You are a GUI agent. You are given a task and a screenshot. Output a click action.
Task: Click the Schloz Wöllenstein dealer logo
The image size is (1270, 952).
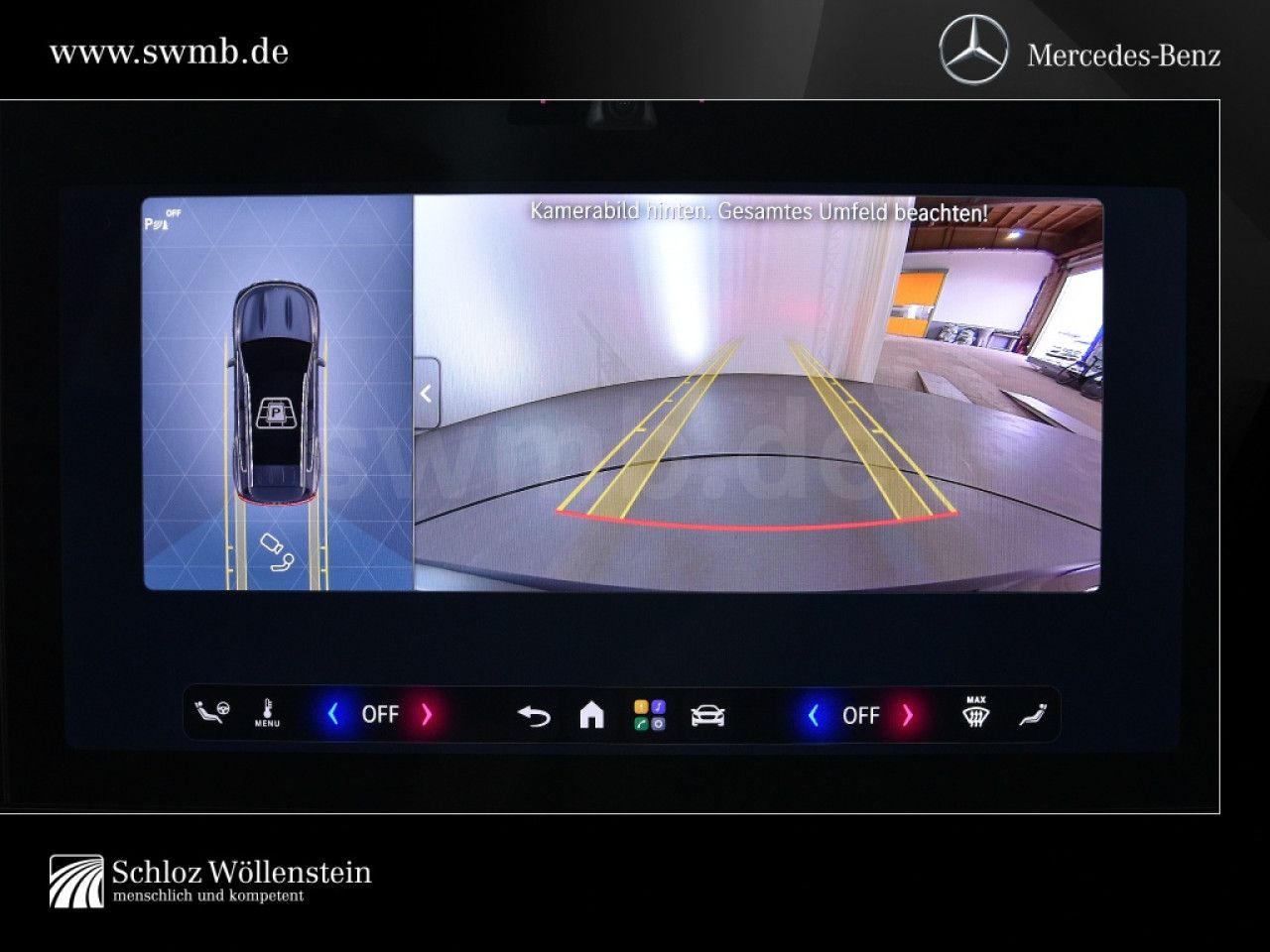click(x=76, y=882)
